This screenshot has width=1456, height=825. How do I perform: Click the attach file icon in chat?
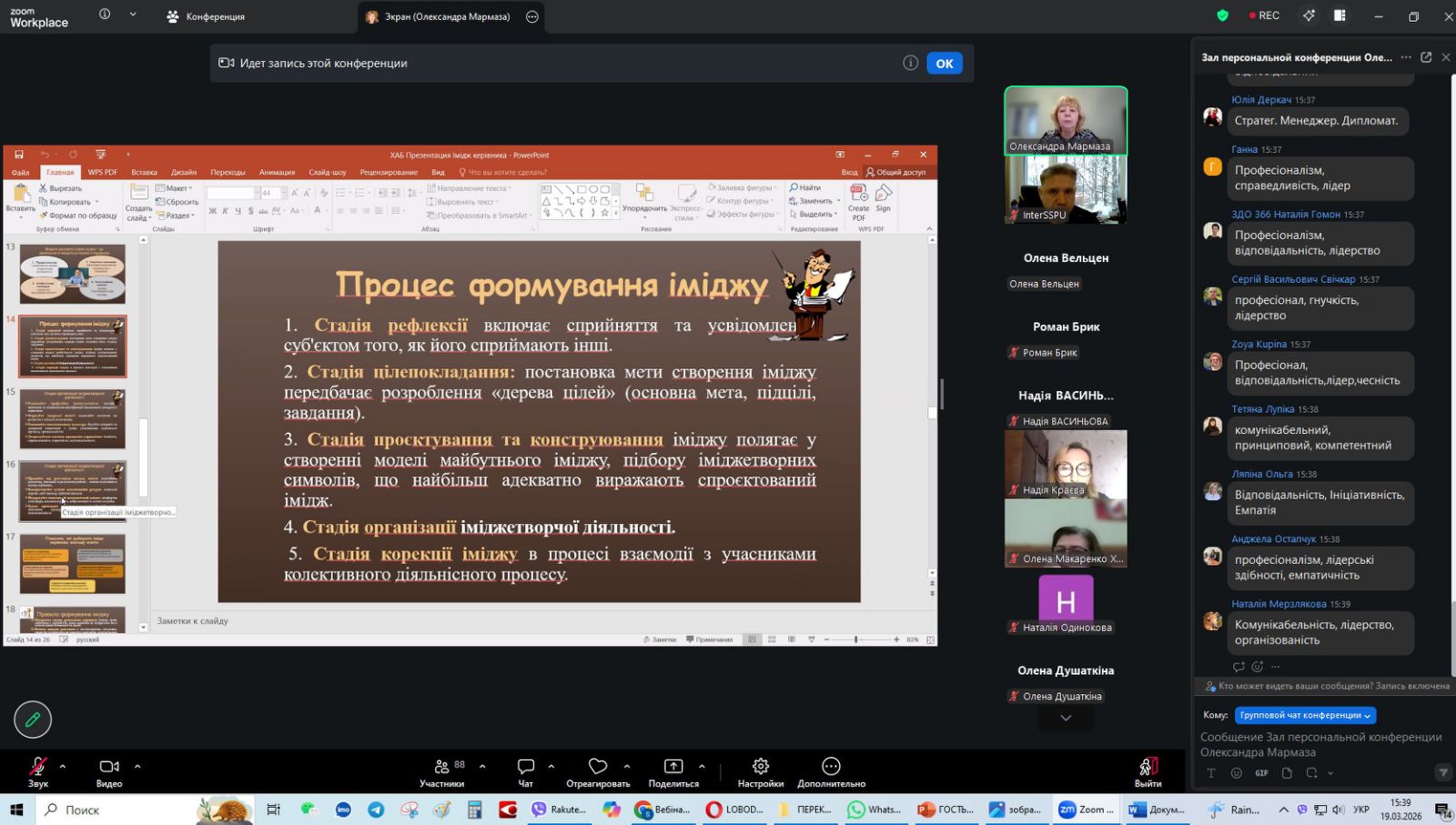click(x=1287, y=773)
